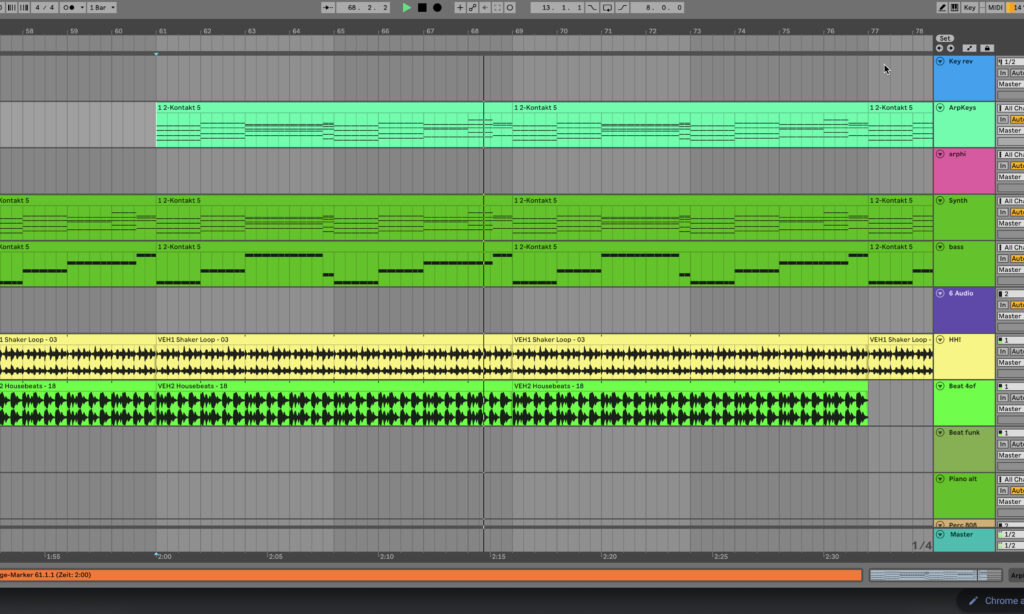Screen dimensions: 1024x614
Task: Toggle the Follow playback icon
Action: click(328, 8)
